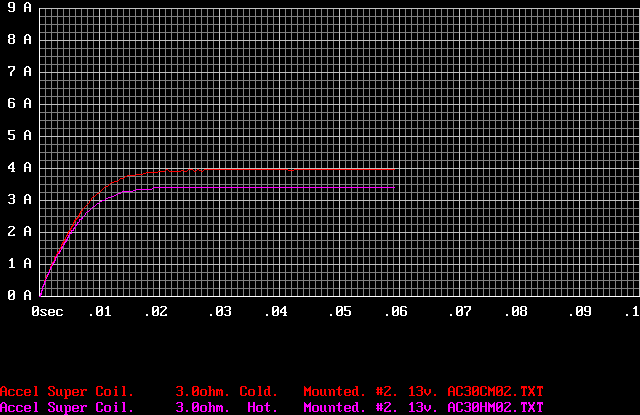Click the .08 time axis label
The height and width of the screenshot is (415, 640).
click(516, 312)
